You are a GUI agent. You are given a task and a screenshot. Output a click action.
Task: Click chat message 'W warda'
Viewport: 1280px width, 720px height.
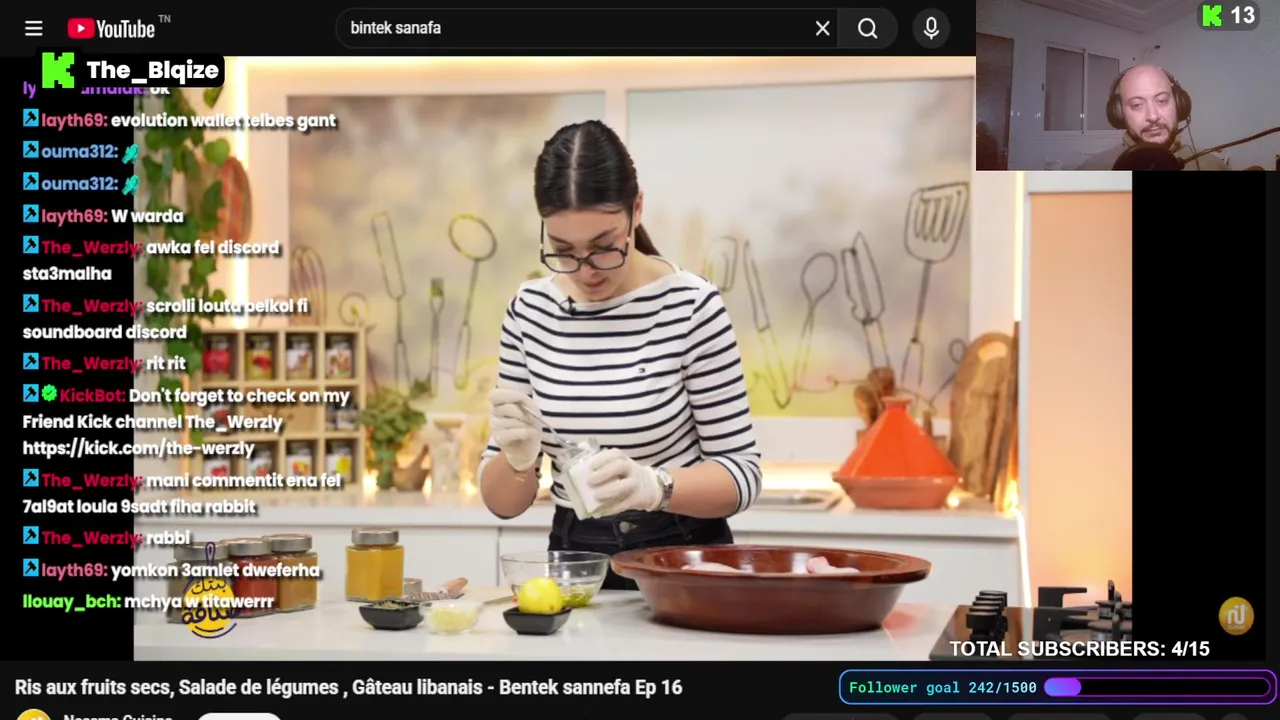pos(147,216)
